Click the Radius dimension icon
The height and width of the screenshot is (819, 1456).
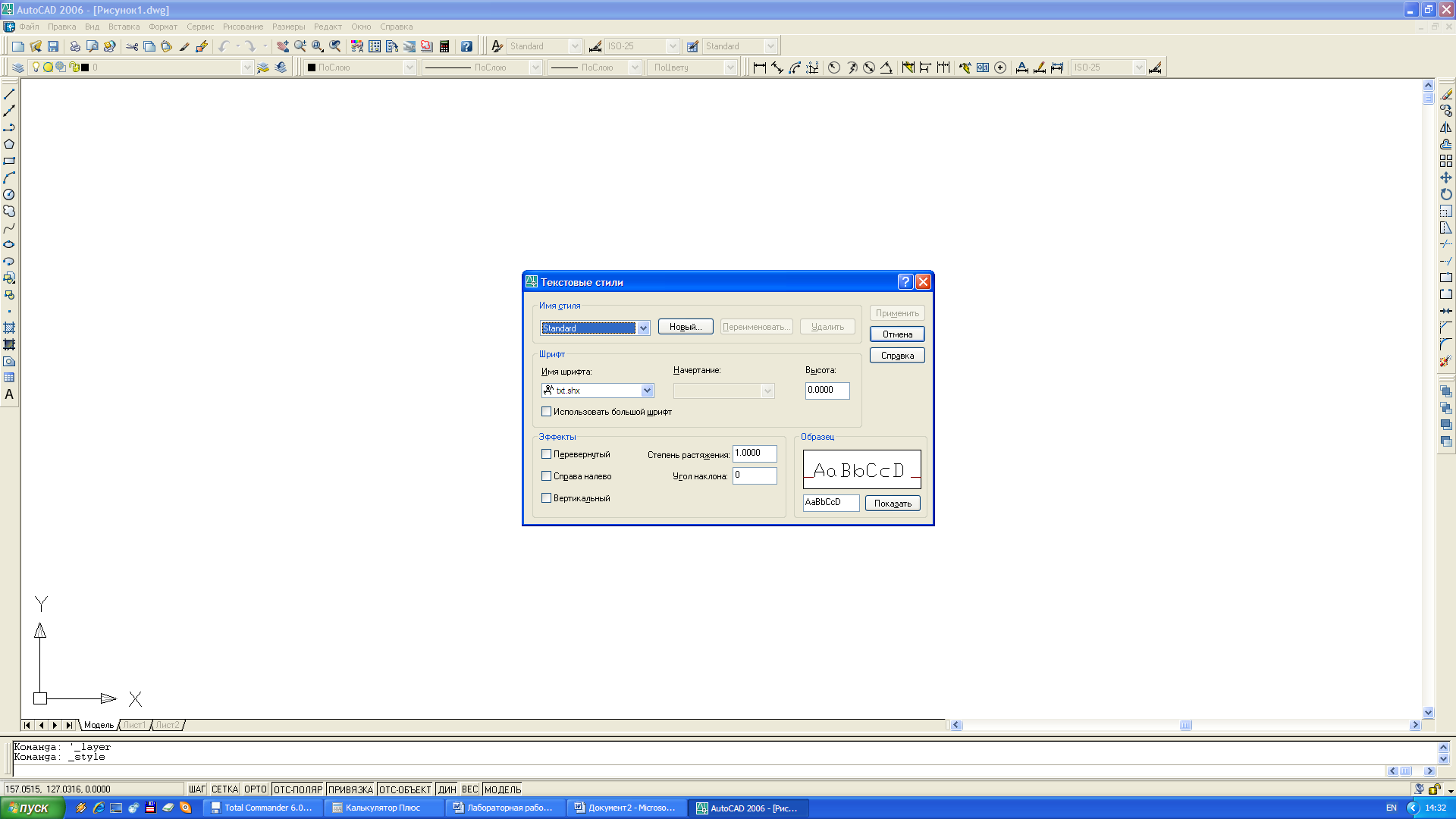point(834,67)
